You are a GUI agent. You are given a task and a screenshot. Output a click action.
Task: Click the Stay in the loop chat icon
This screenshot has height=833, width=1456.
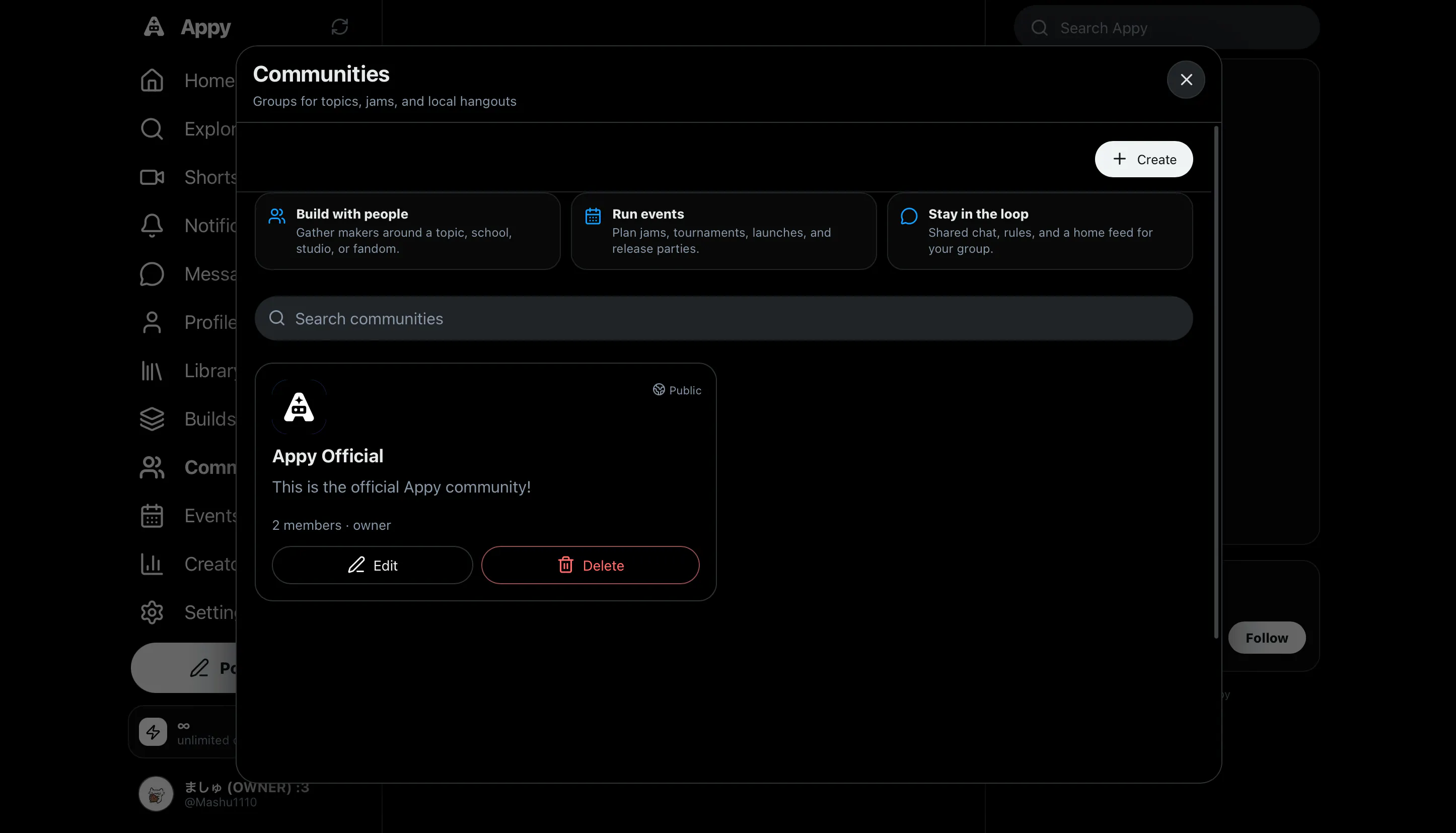click(909, 216)
